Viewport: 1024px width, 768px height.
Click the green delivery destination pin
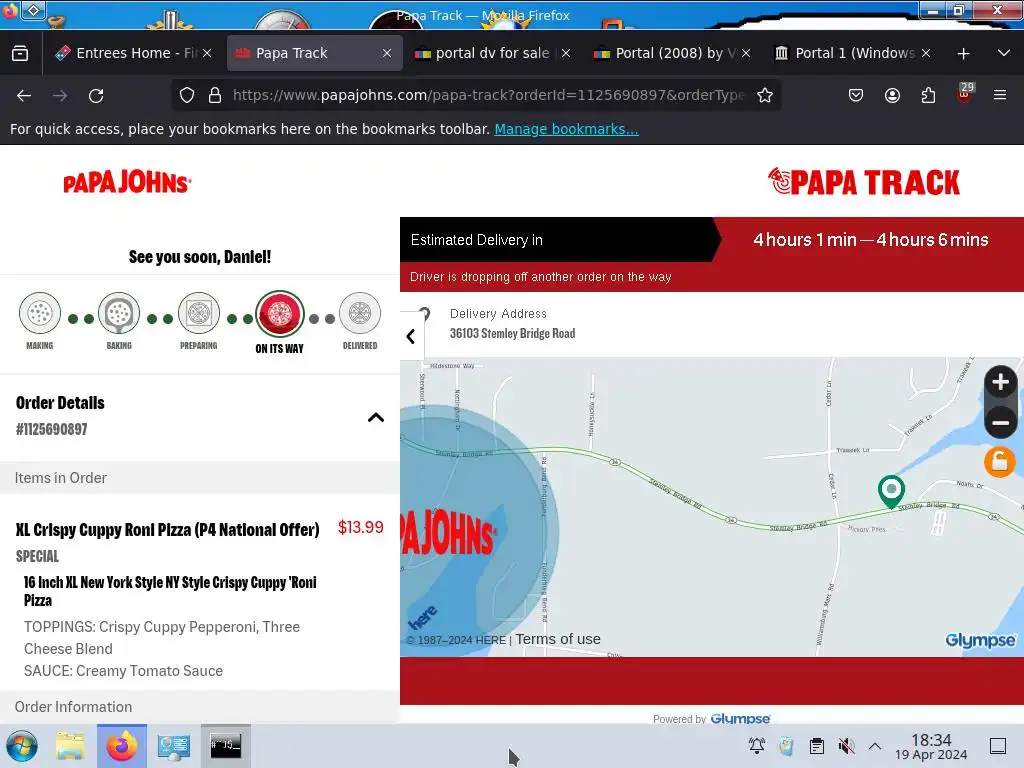pos(891,491)
